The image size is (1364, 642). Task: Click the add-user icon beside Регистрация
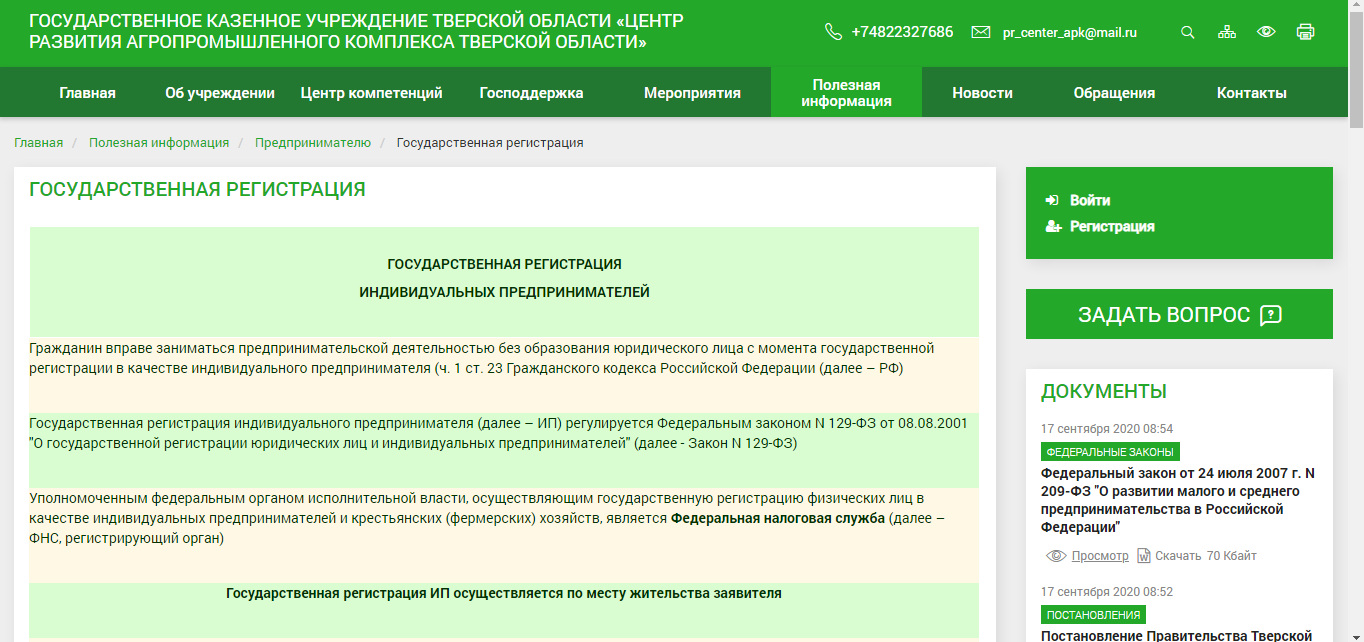[1053, 227]
